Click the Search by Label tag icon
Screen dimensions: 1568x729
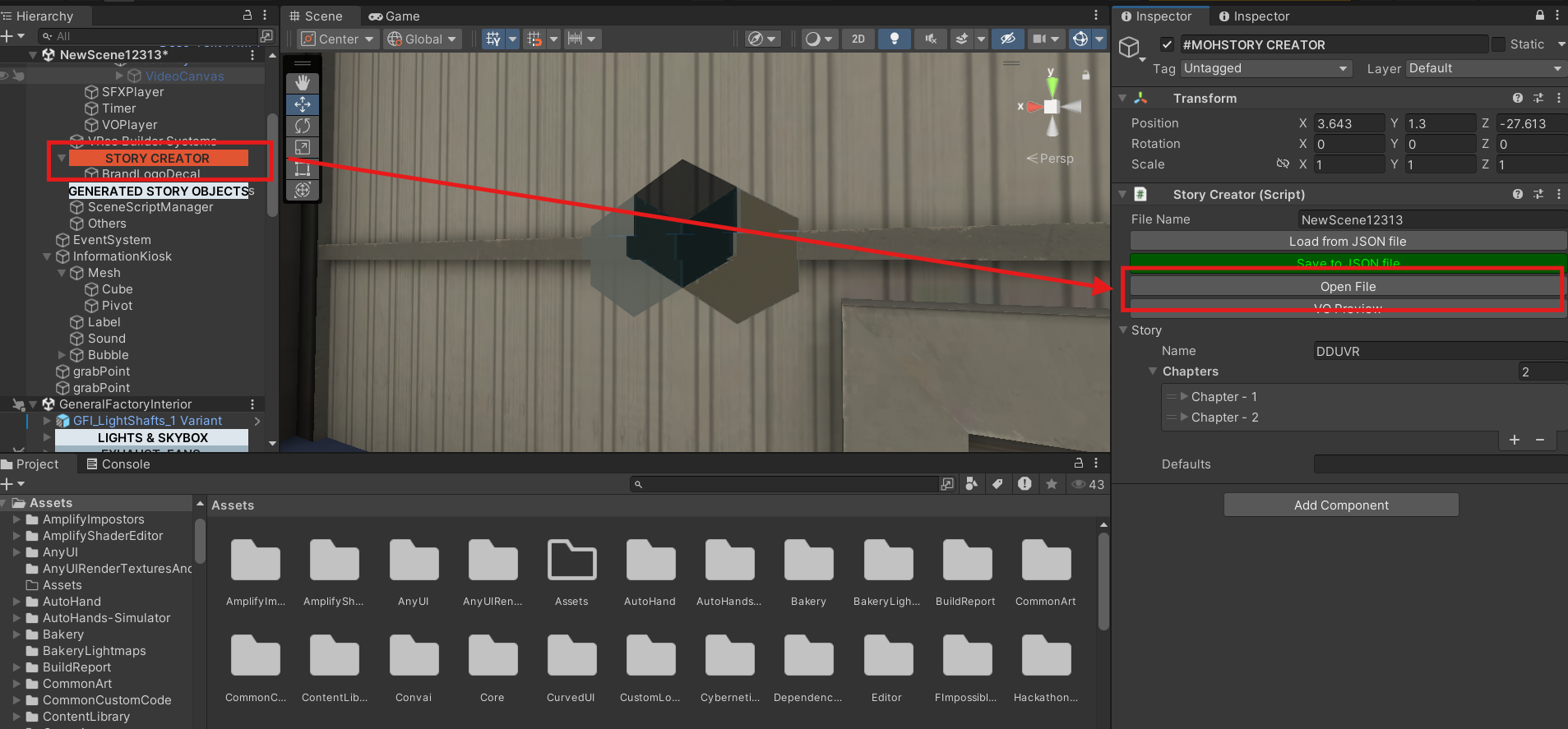coord(997,484)
